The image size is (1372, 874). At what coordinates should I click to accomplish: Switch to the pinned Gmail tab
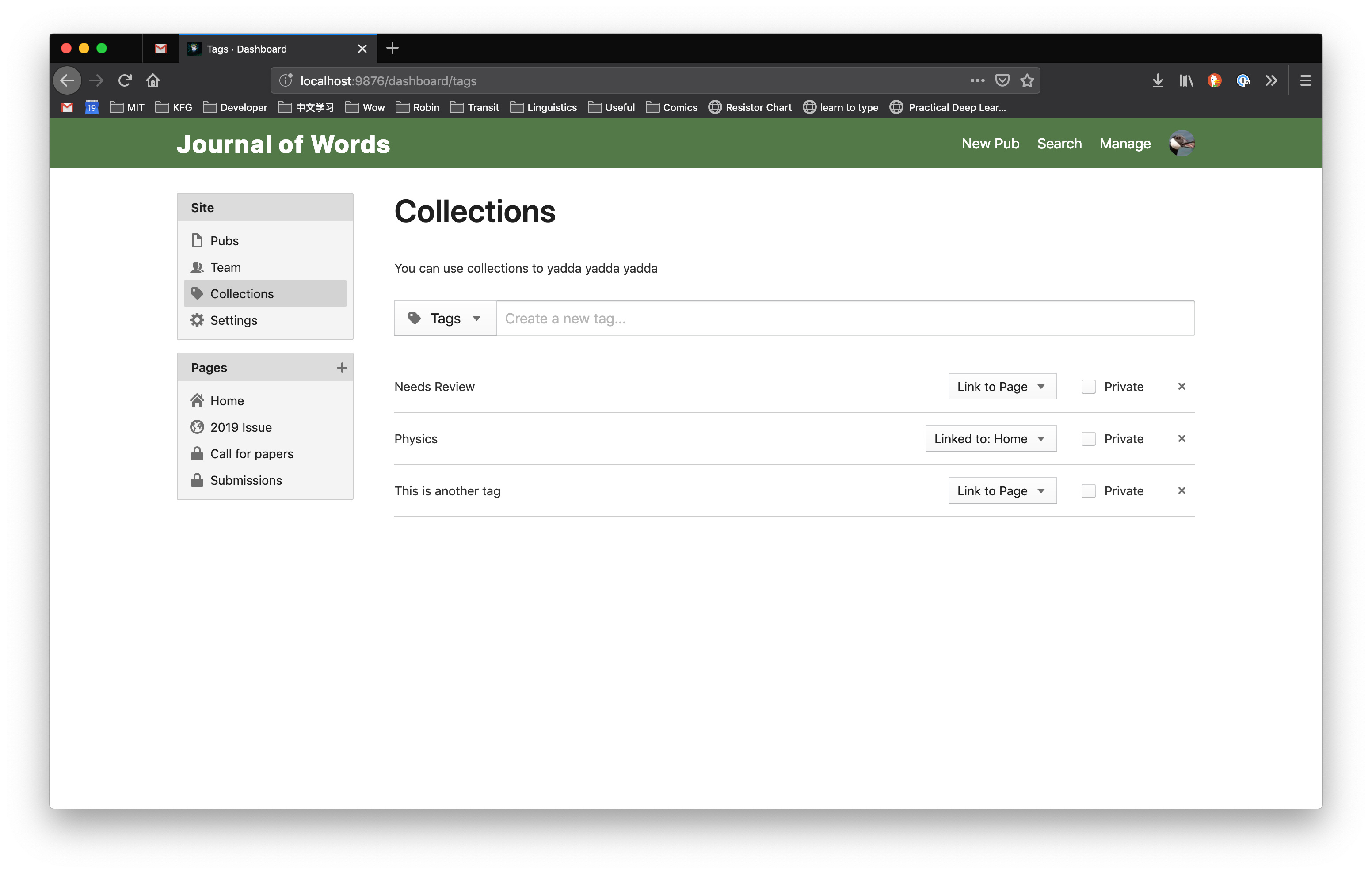[161, 49]
